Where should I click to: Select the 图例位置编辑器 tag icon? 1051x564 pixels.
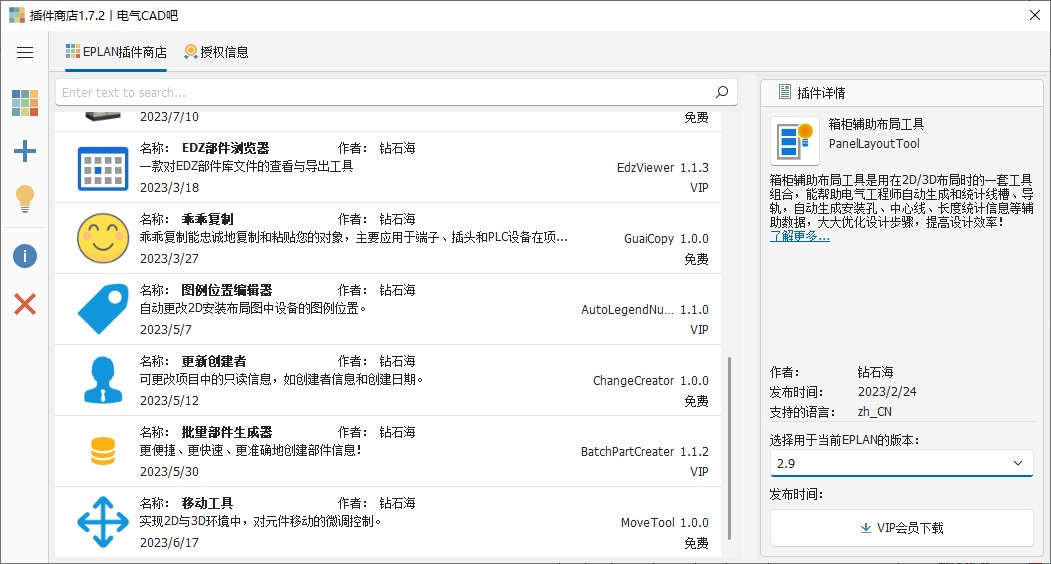103,309
